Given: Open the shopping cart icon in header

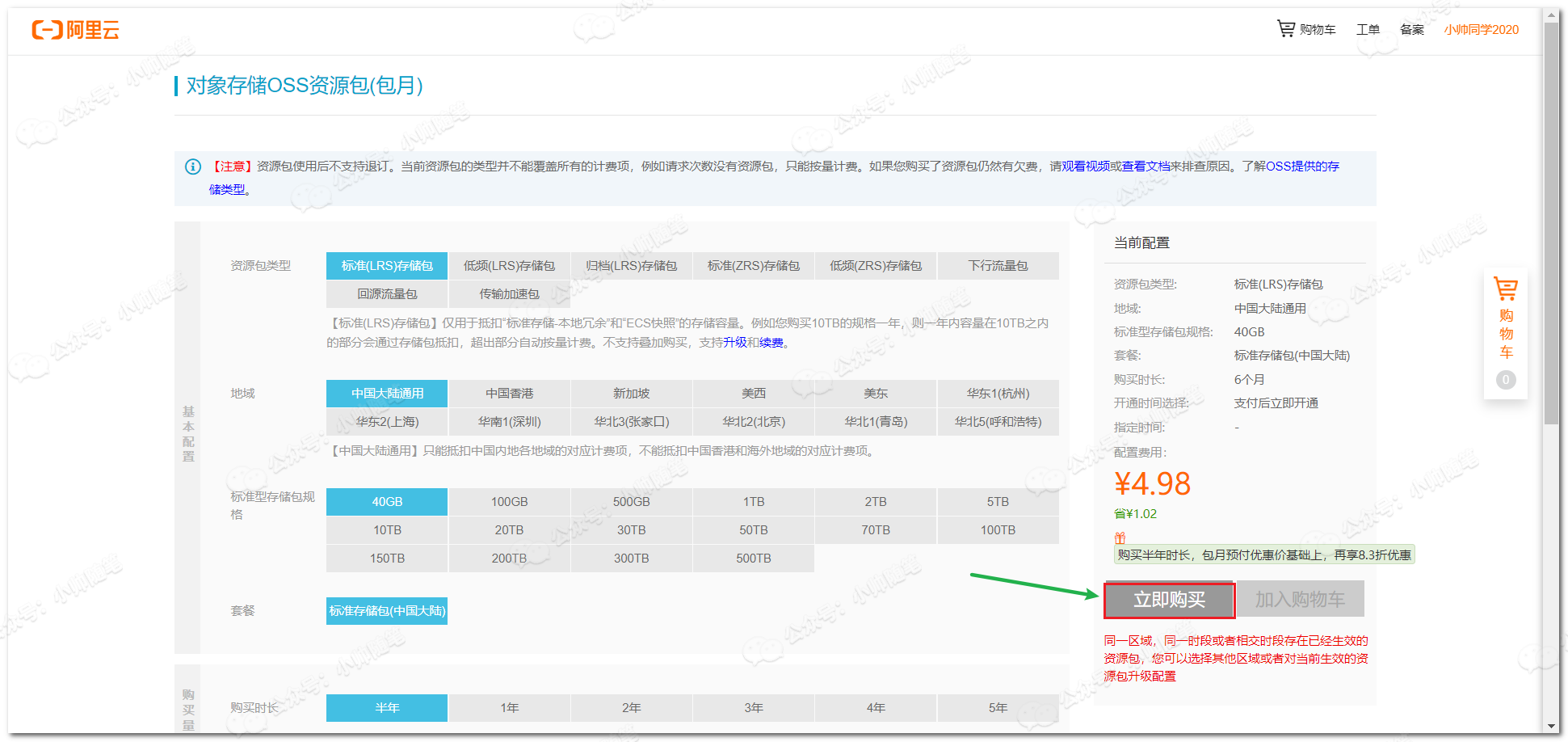Looking at the screenshot, I should (x=1285, y=29).
